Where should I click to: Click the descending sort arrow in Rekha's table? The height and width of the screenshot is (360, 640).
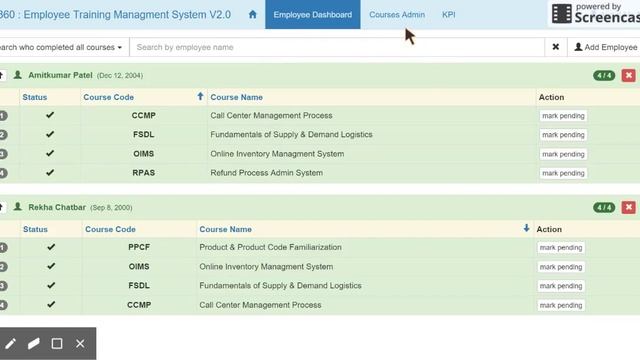pos(526,228)
